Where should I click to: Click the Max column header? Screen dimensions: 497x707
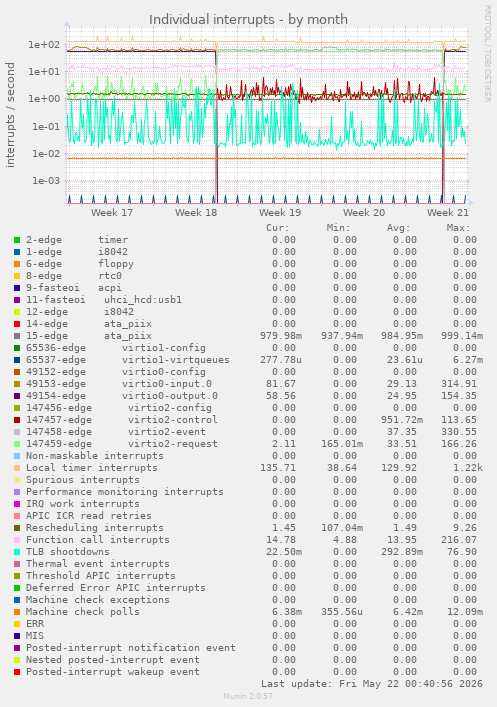click(459, 228)
